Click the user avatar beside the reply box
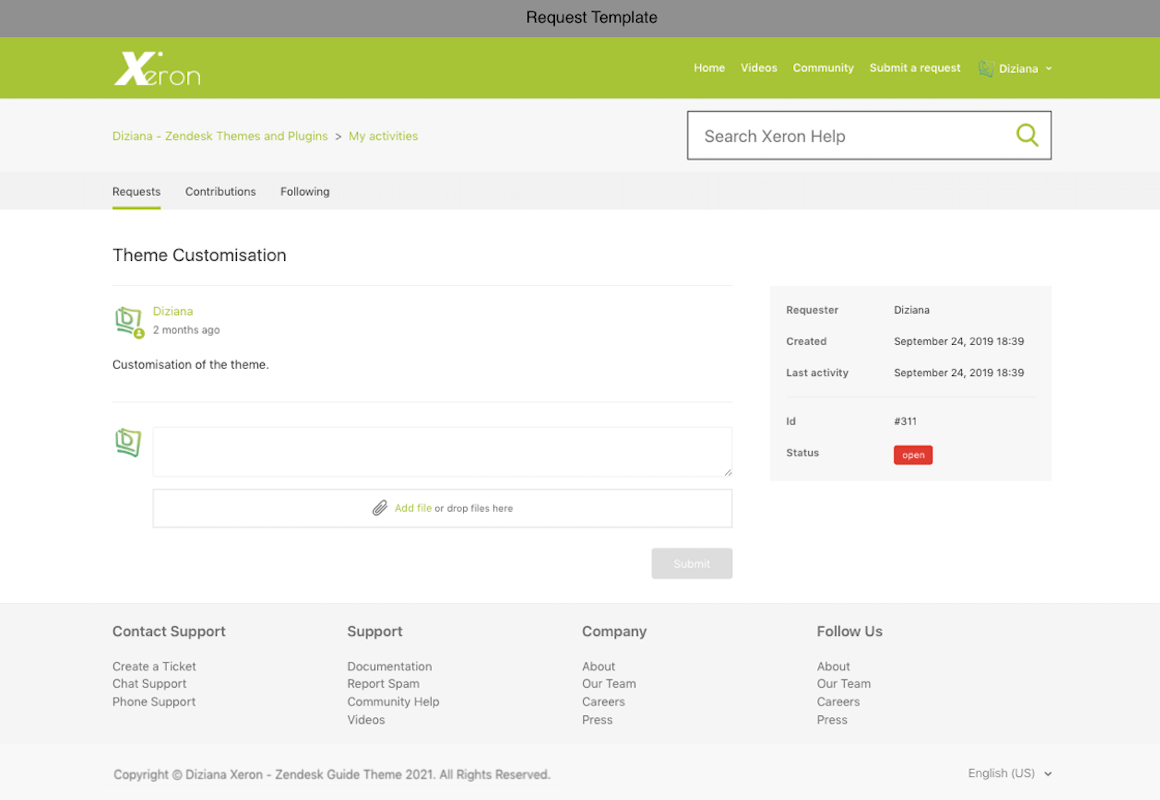This screenshot has width=1160, height=800. [128, 442]
